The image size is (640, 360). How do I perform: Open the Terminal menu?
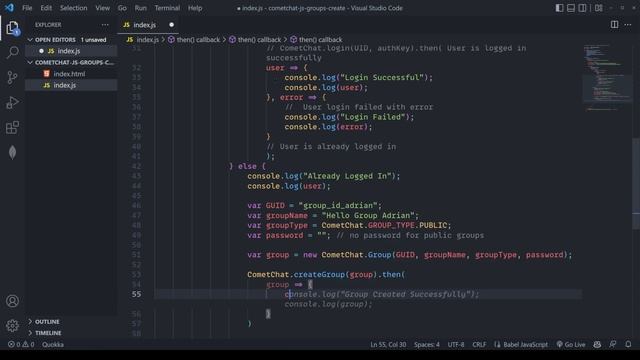pos(167,8)
